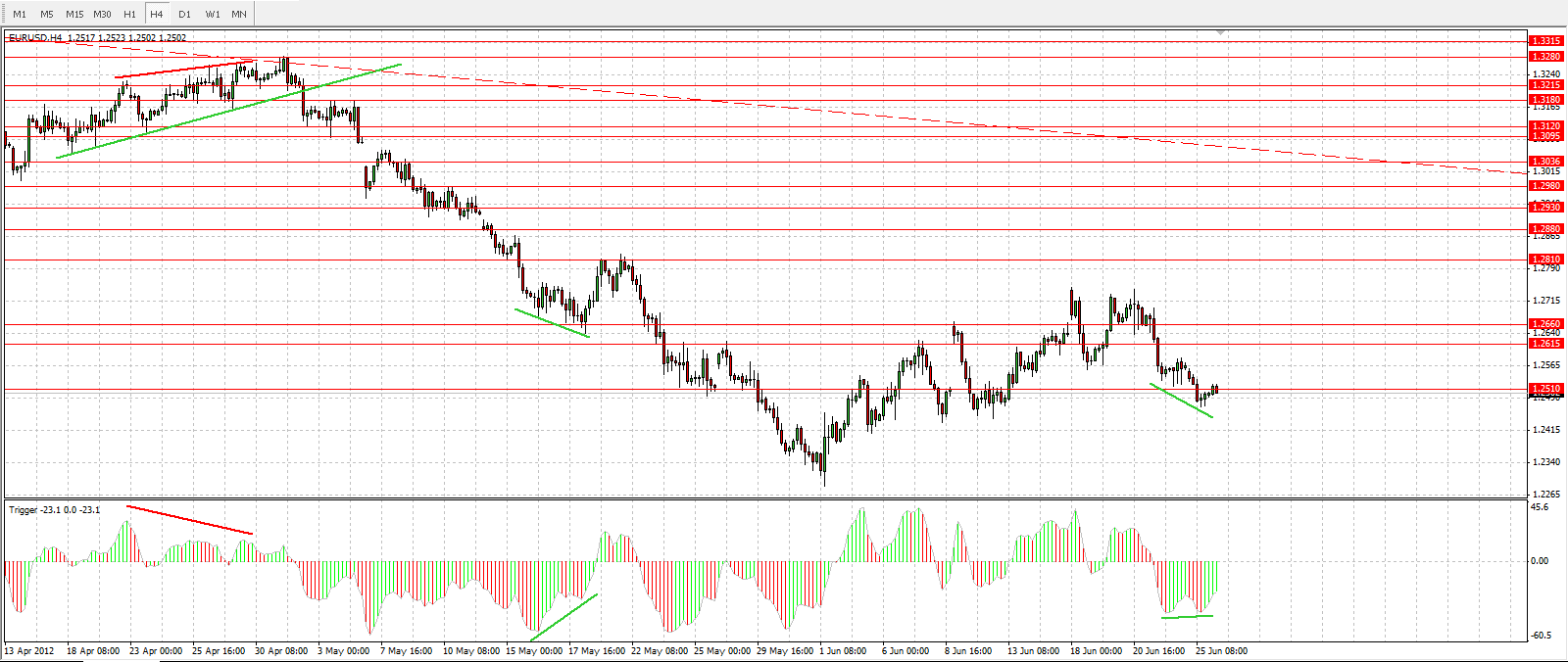Click the 0.00 indicator scale value
Viewport: 1568px width, 662px height.
[1540, 561]
